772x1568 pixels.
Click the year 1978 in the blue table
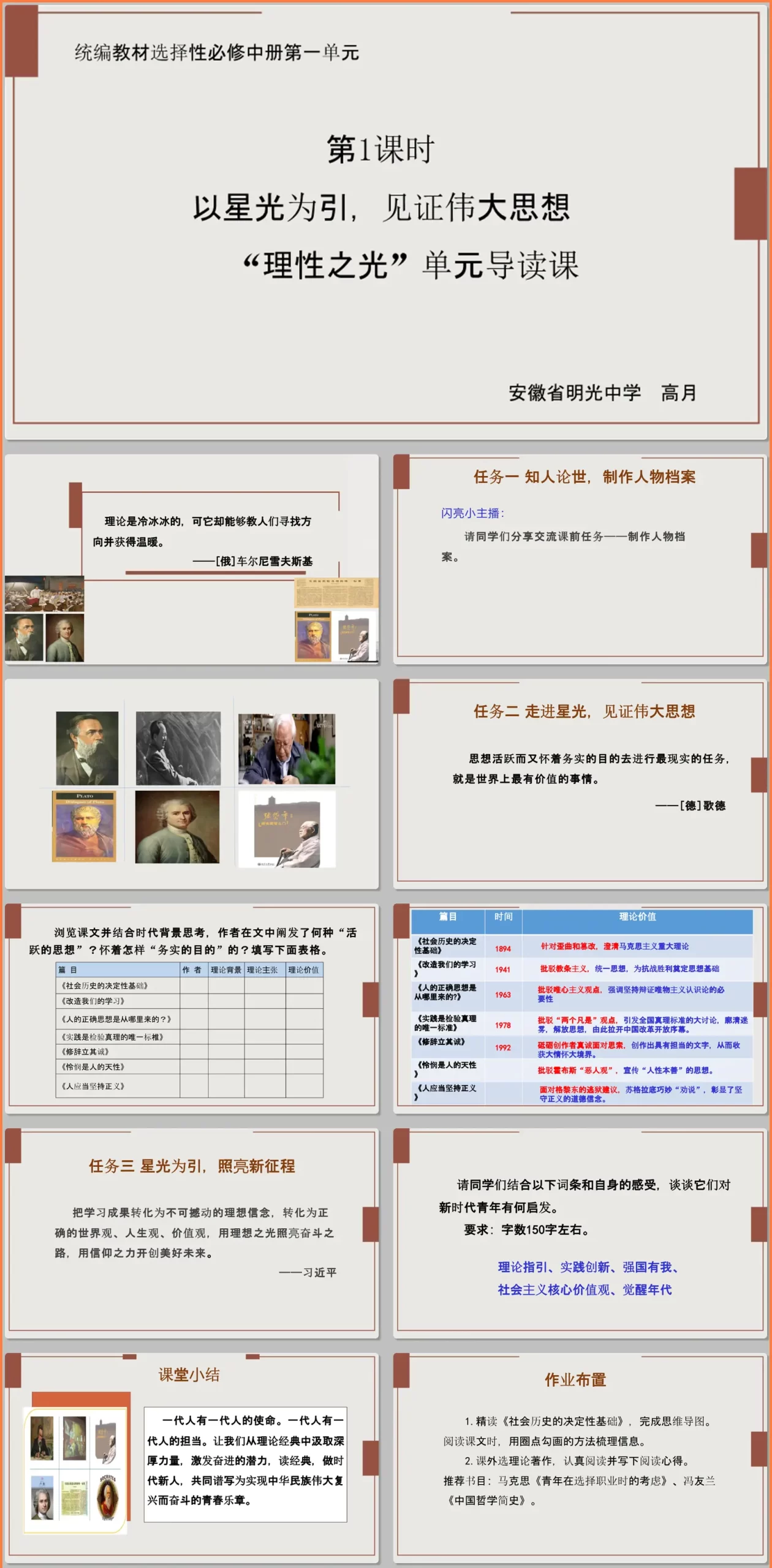pos(503,1025)
